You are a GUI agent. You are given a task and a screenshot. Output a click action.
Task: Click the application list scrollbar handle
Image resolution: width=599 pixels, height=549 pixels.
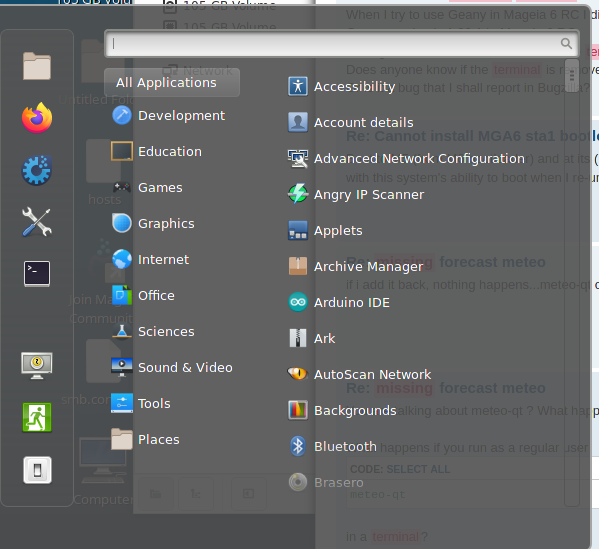point(571,76)
